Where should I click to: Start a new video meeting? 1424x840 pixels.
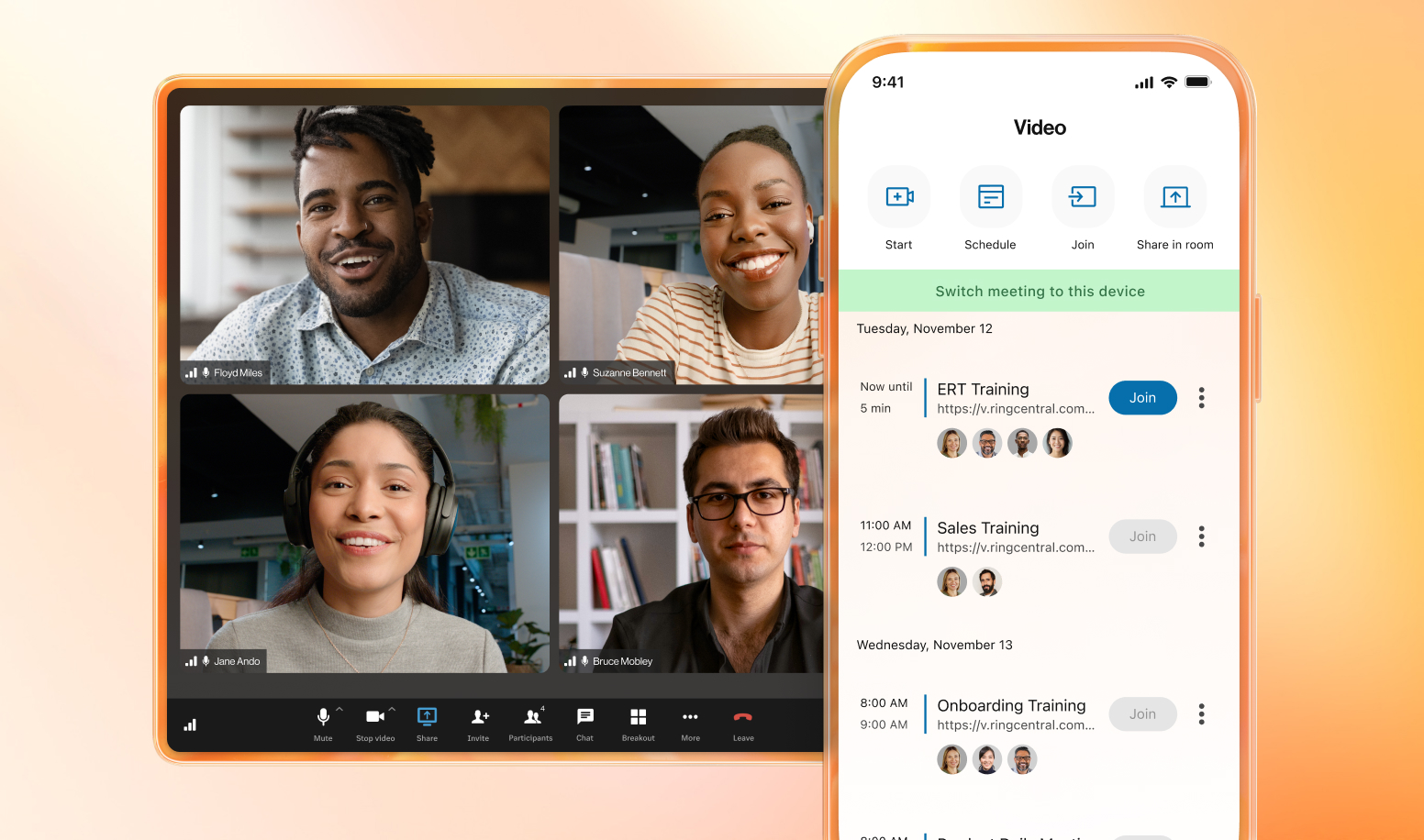click(899, 197)
